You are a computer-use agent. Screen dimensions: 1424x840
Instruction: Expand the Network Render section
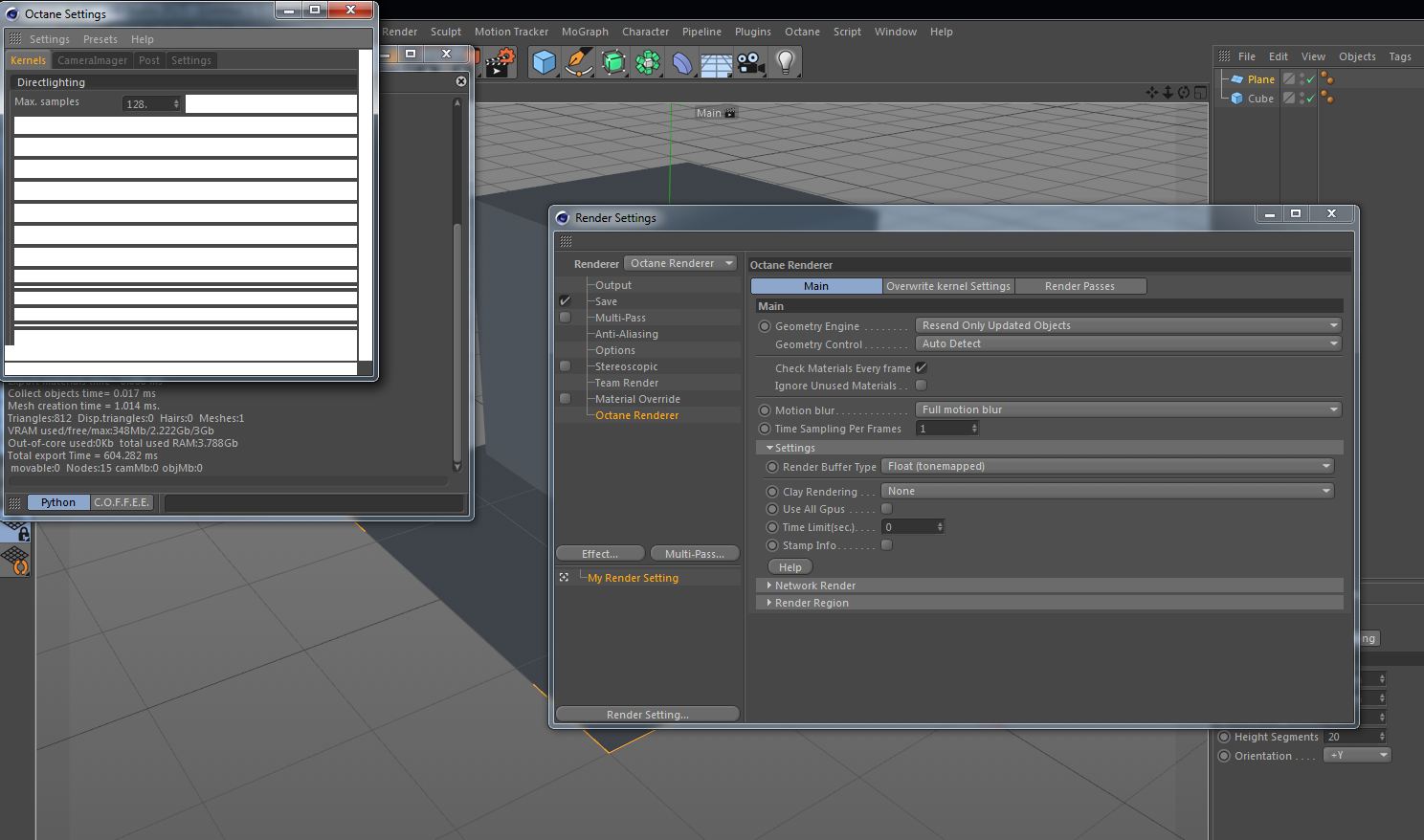tap(814, 586)
